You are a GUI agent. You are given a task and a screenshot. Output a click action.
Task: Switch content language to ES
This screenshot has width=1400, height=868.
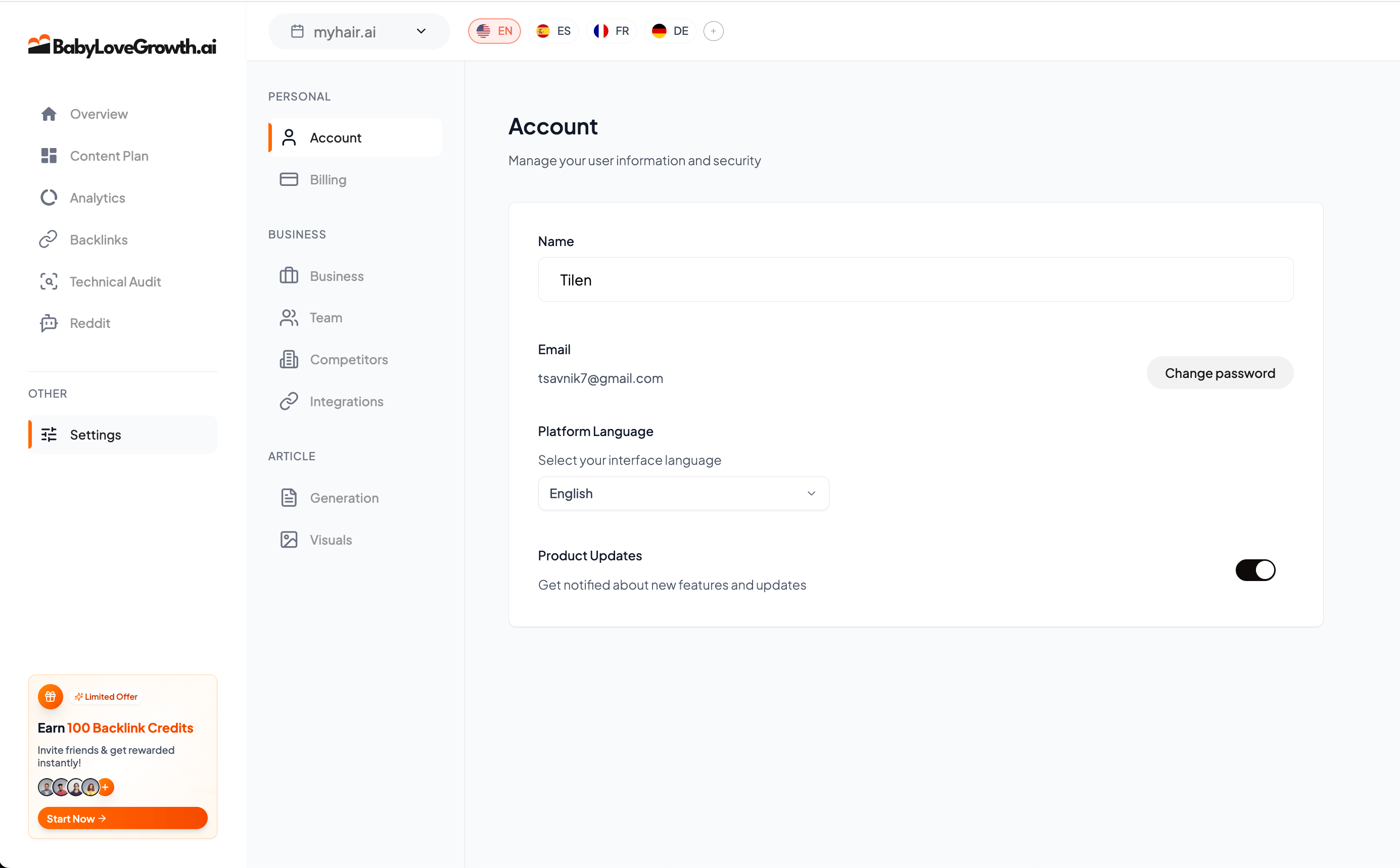[553, 31]
